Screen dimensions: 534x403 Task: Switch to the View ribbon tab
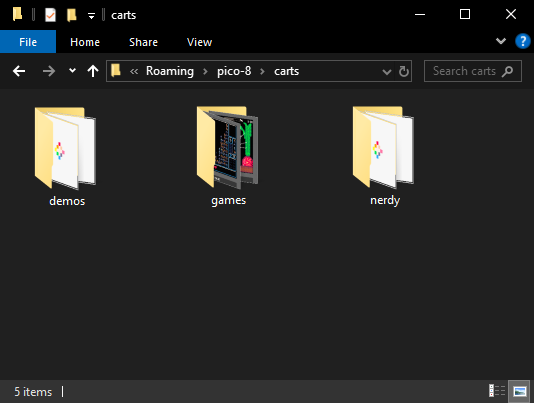click(x=199, y=42)
